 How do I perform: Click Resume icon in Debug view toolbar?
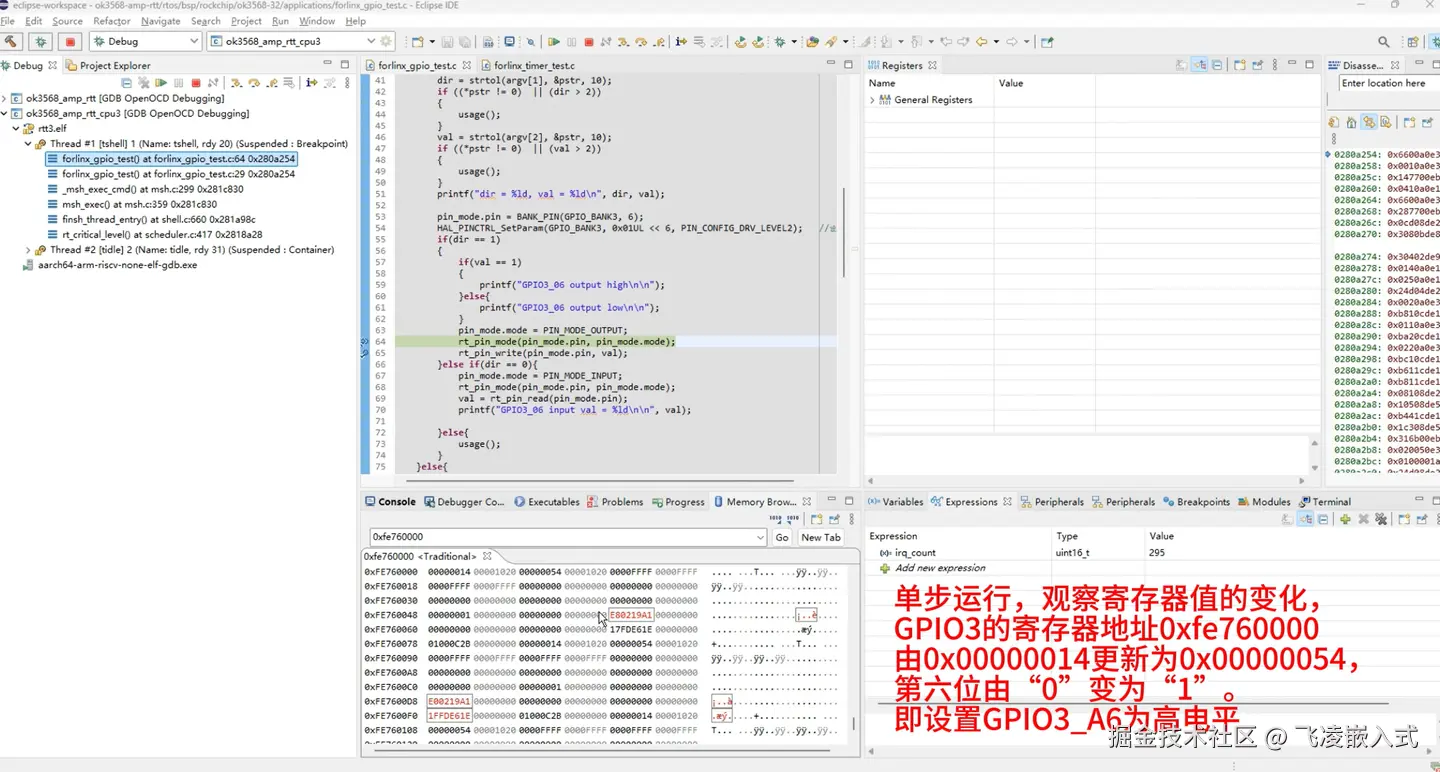[161, 83]
